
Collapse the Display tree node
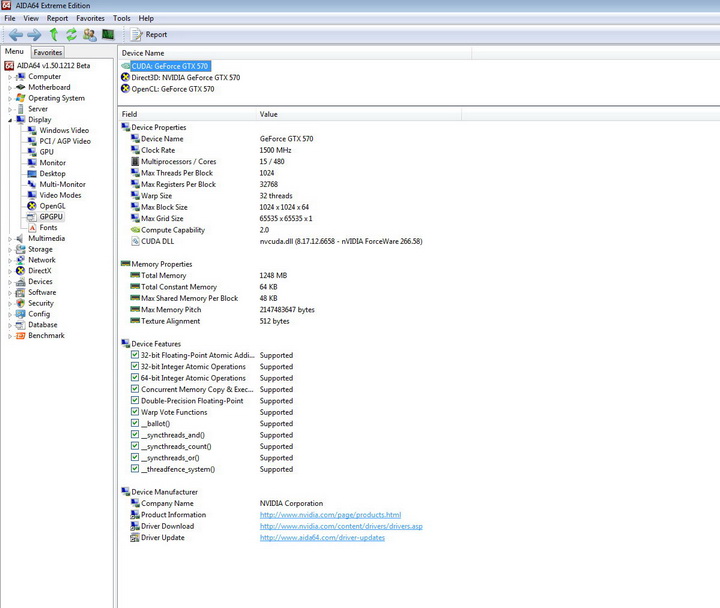tap(10, 120)
